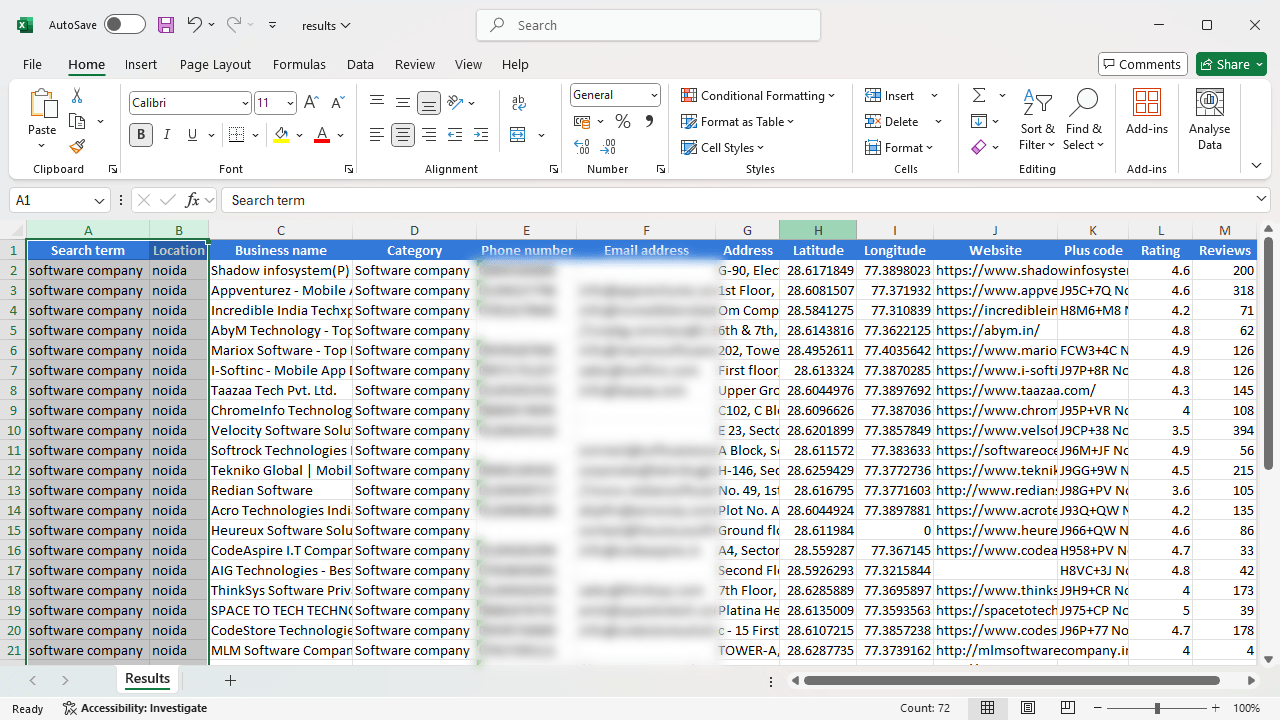This screenshot has height=720, width=1280.
Task: Click Decrease Decimal icon
Action: pos(609,147)
